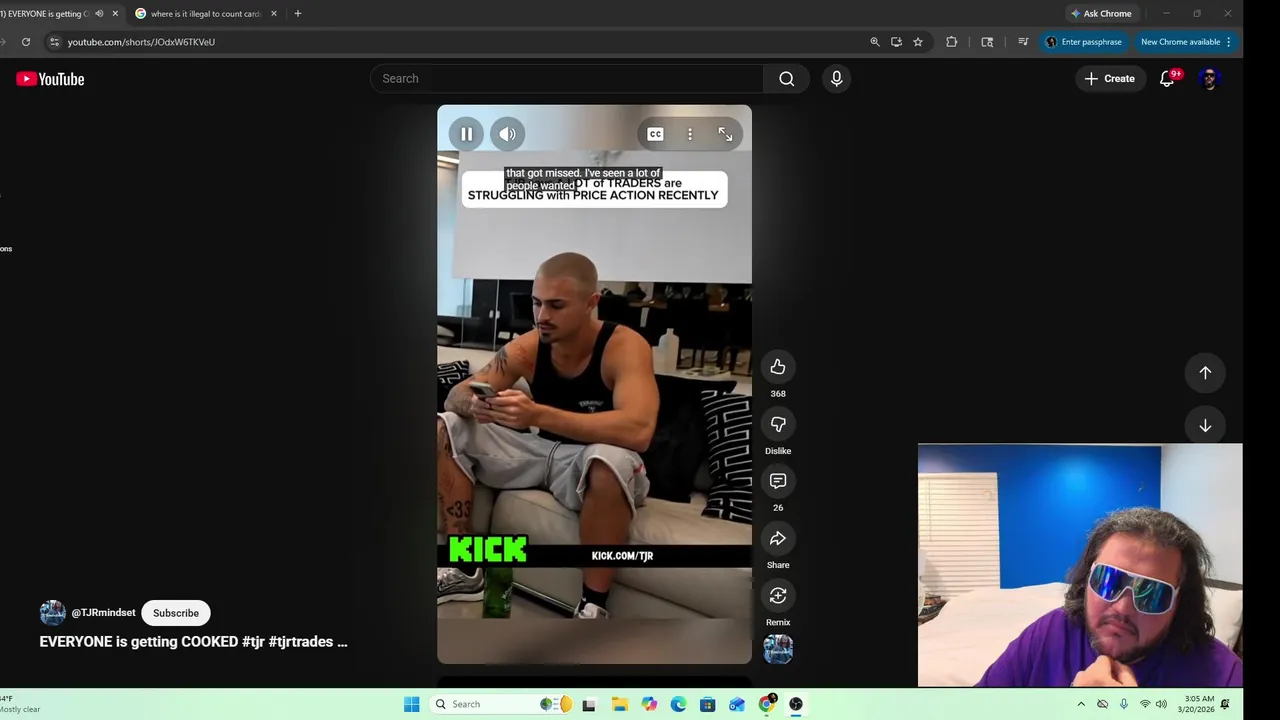Open the @TJRmindset channel name link

(103, 613)
